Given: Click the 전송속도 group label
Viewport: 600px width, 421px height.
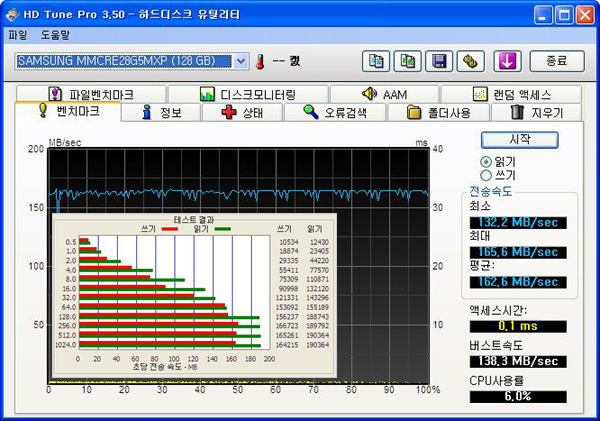Looking at the screenshot, I should click(491, 191).
